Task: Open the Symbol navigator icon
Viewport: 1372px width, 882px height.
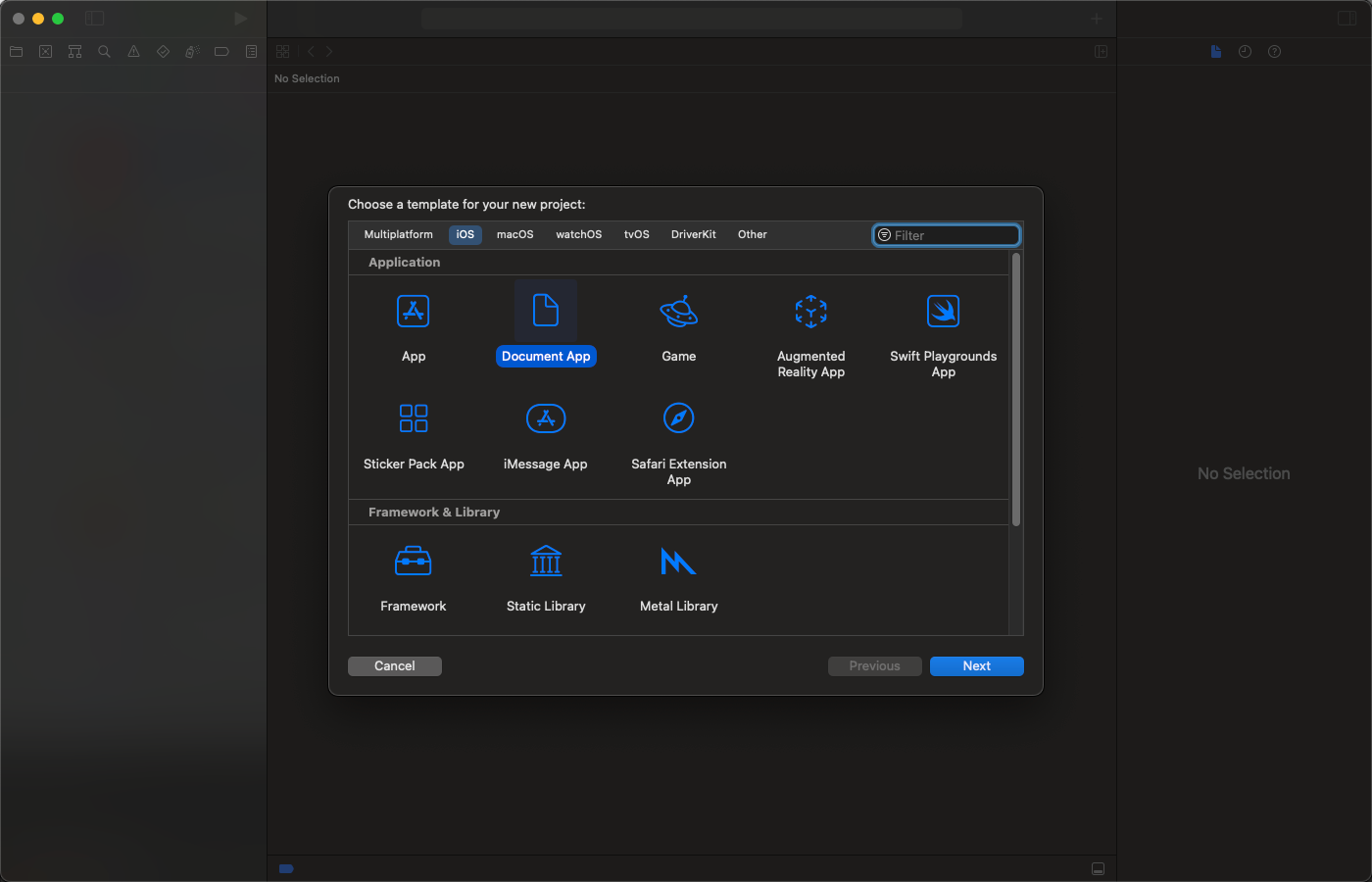Action: point(74,51)
